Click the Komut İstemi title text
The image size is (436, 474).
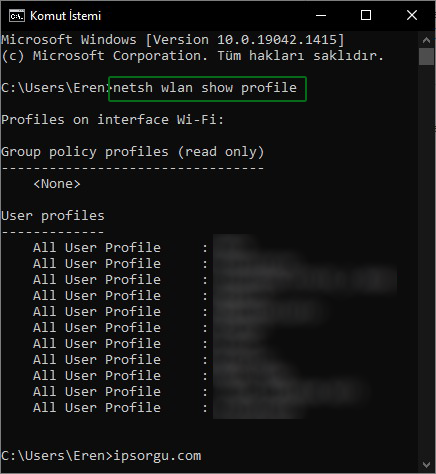pos(65,16)
